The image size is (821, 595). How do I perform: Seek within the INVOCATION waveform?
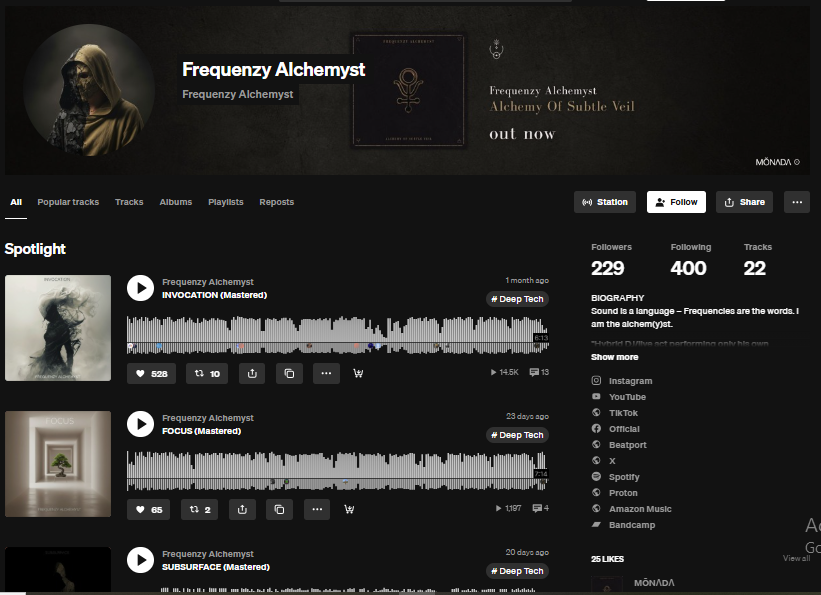click(338, 335)
